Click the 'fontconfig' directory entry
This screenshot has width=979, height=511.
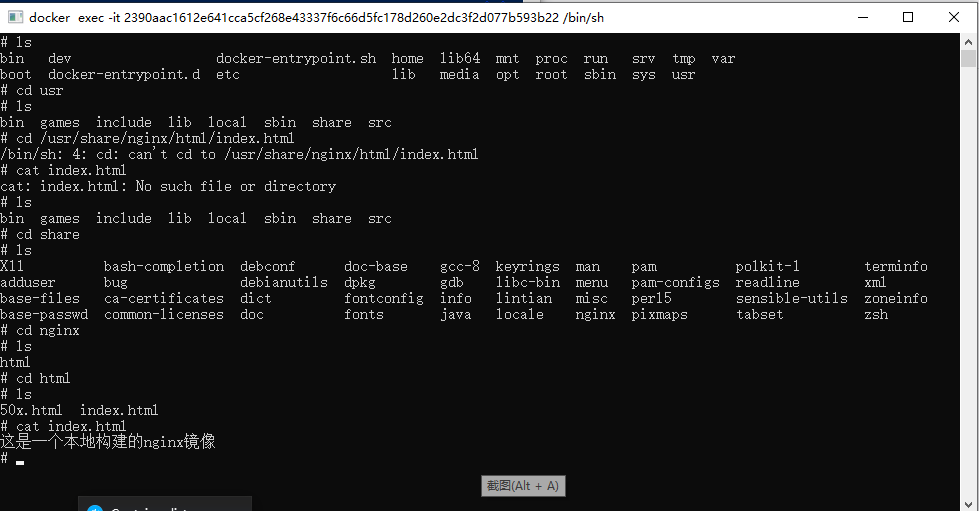pyautogui.click(x=383, y=299)
